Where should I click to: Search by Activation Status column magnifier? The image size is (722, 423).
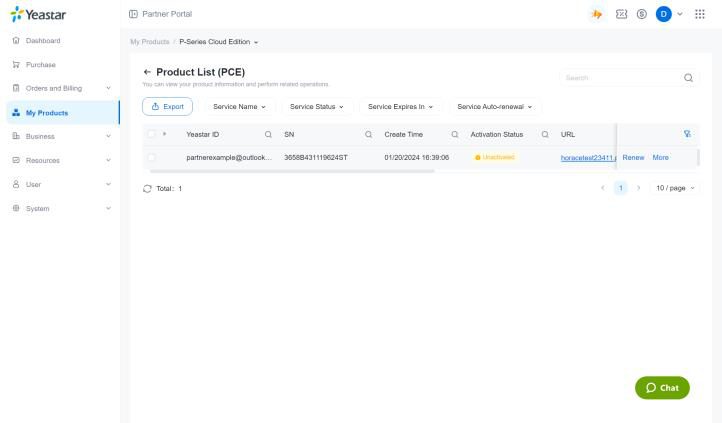pyautogui.click(x=545, y=134)
